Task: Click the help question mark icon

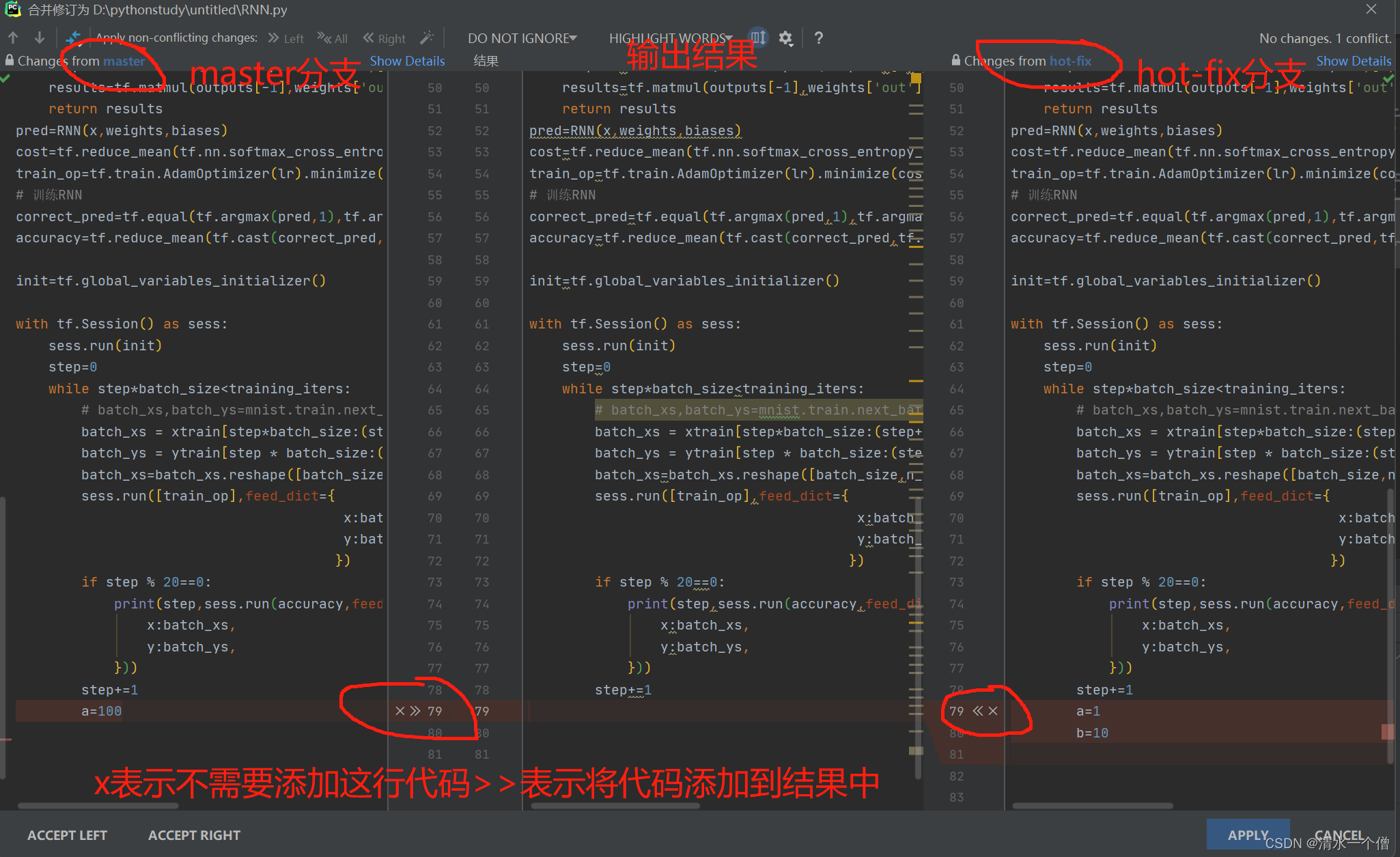Action: tap(818, 38)
